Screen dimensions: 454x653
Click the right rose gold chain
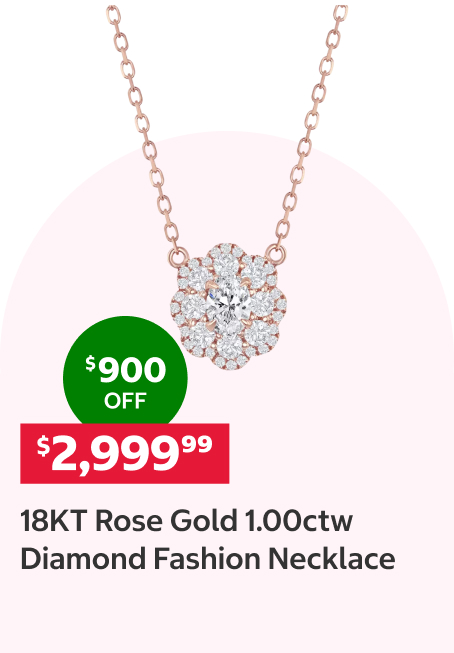click(310, 125)
